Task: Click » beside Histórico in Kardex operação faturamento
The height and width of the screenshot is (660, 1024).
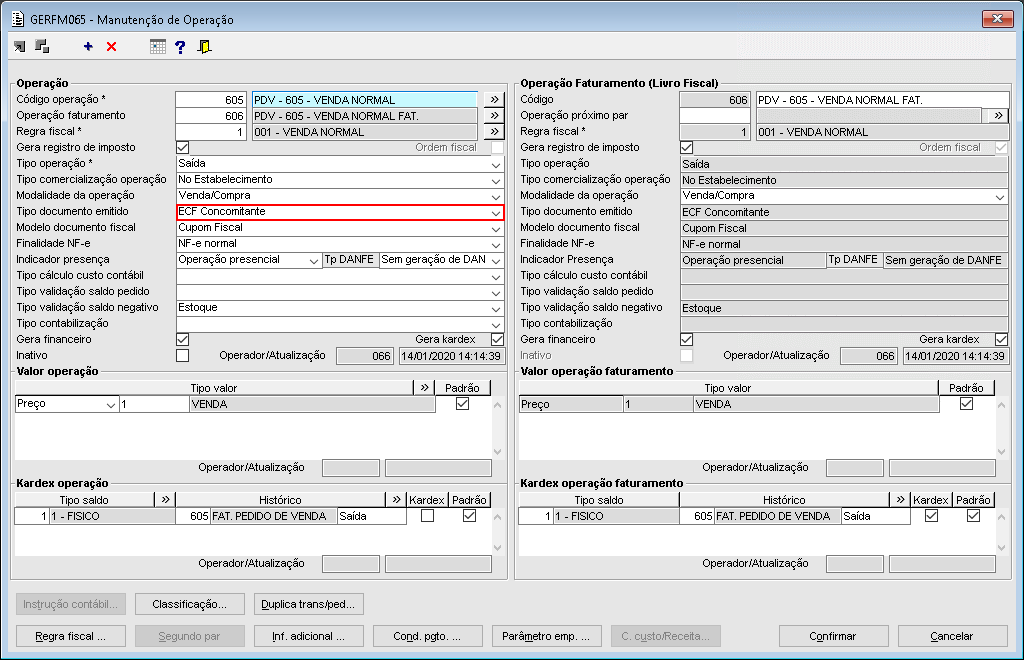Action: pos(900,499)
